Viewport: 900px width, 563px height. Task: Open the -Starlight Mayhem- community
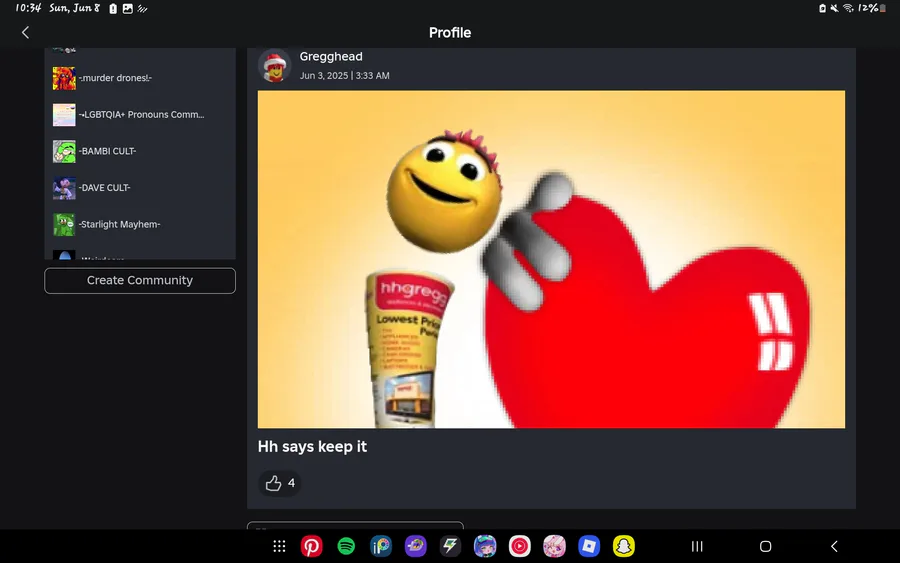[140, 224]
